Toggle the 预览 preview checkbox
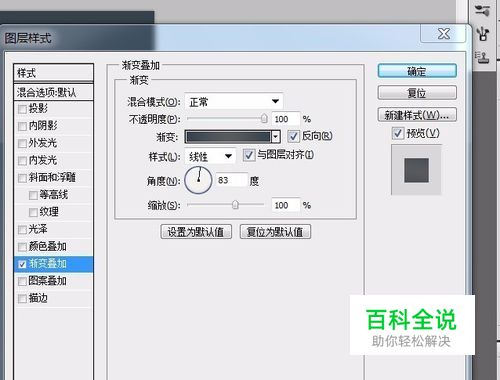The height and width of the screenshot is (380, 500). (x=398, y=134)
